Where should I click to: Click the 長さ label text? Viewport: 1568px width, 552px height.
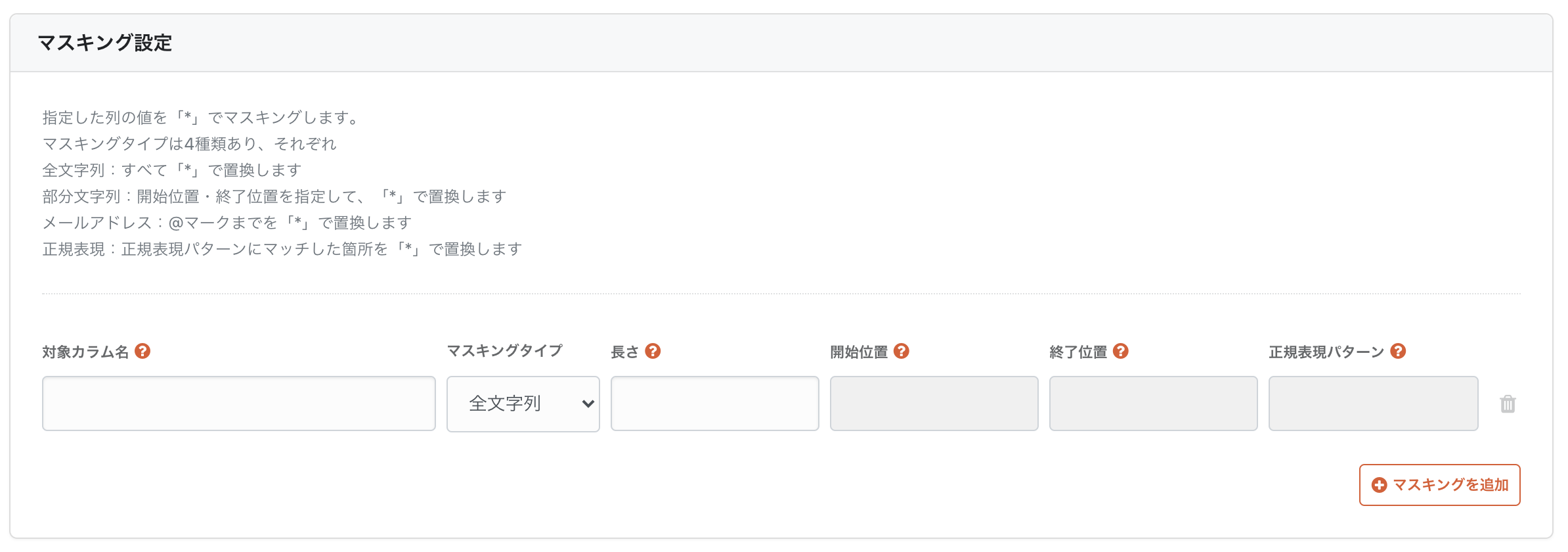pyautogui.click(x=624, y=352)
